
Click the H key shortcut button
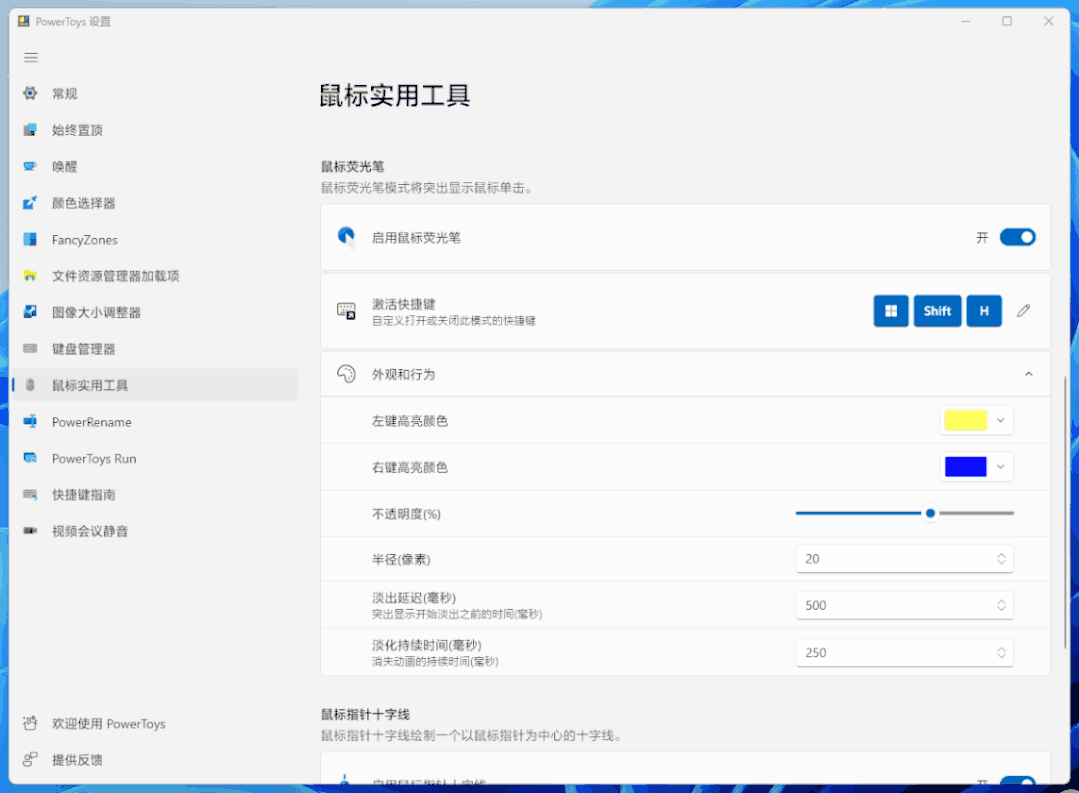[x=984, y=310]
